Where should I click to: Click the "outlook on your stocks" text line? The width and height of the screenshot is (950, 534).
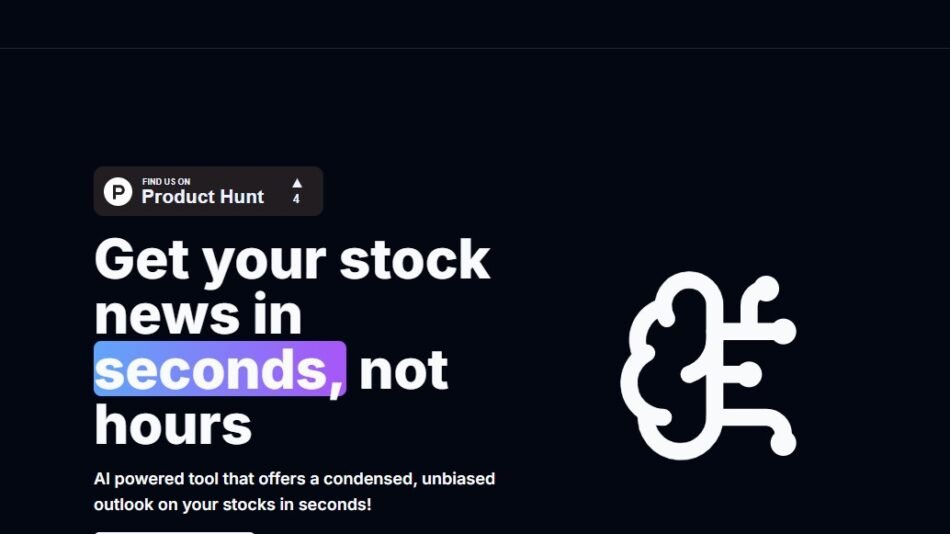click(x=232, y=505)
